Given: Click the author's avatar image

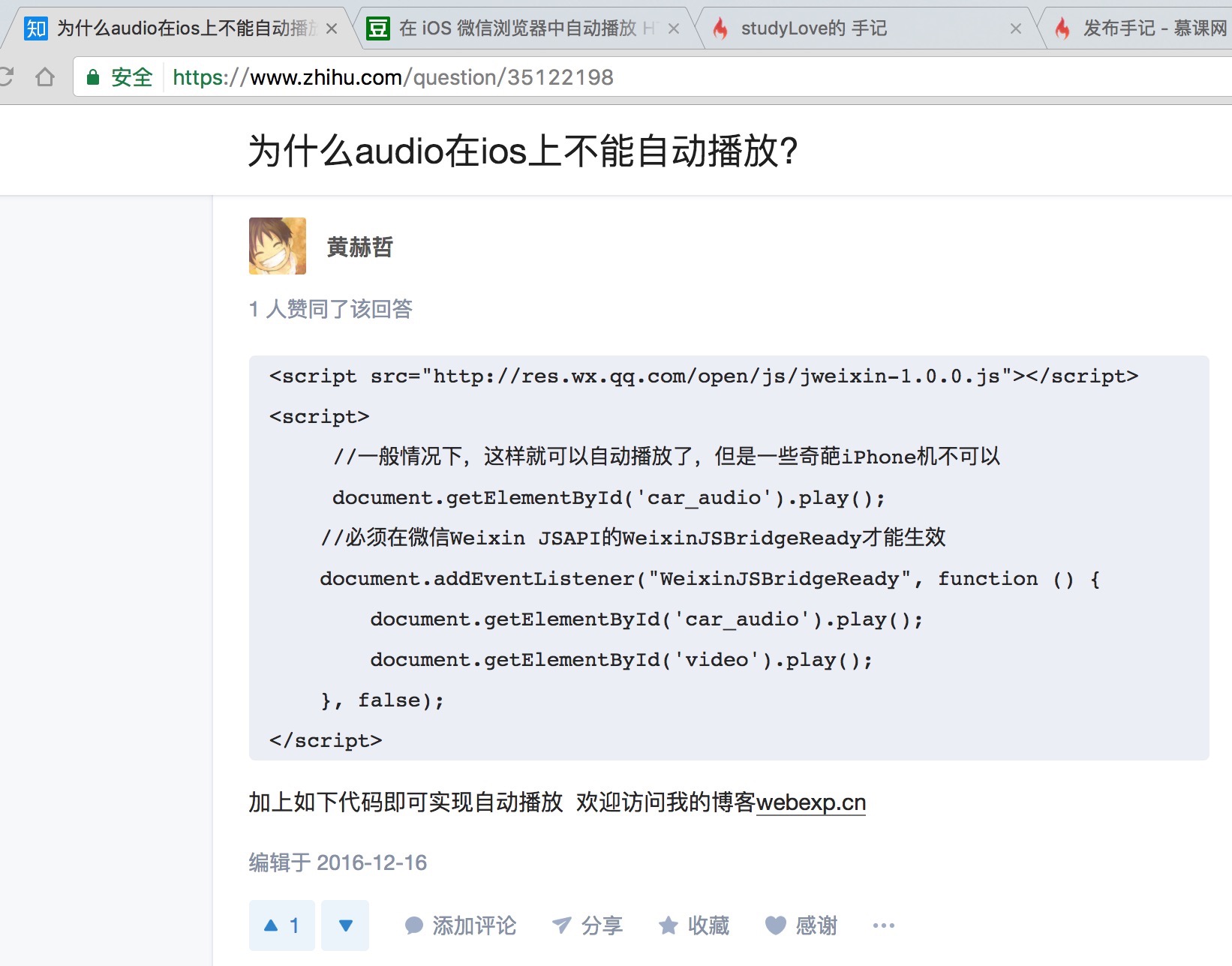Looking at the screenshot, I should pyautogui.click(x=277, y=246).
